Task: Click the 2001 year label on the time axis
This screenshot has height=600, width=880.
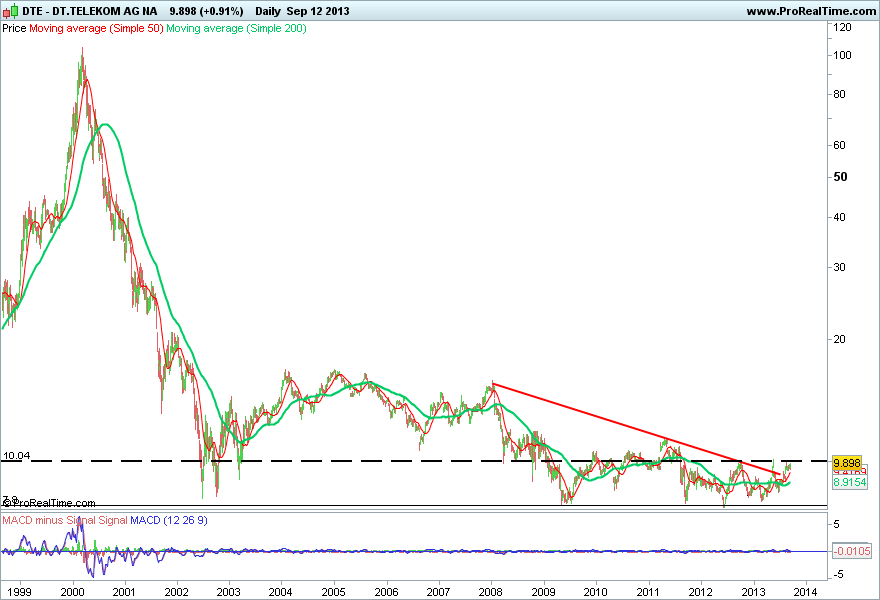Action: 123,592
